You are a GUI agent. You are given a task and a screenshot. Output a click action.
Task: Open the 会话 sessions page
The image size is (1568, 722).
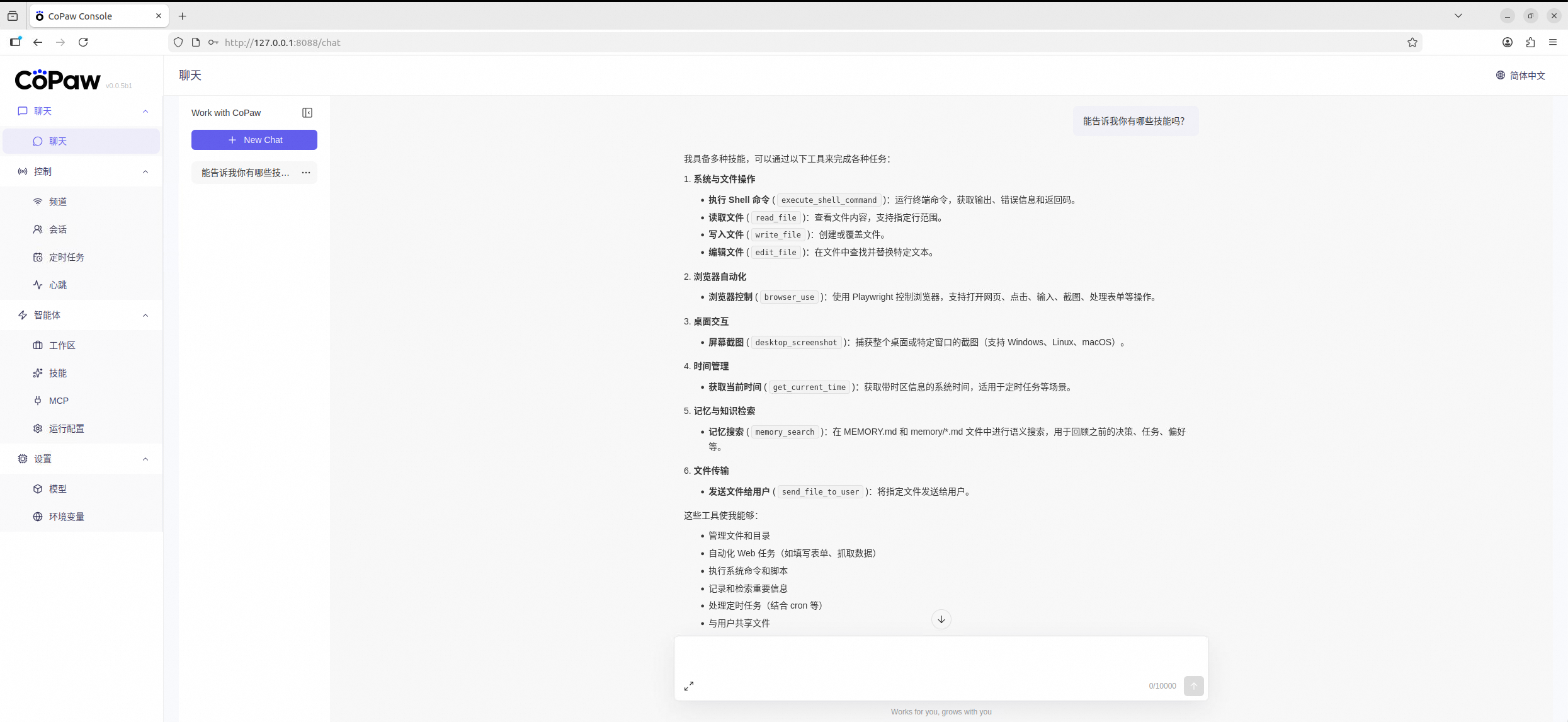81,229
